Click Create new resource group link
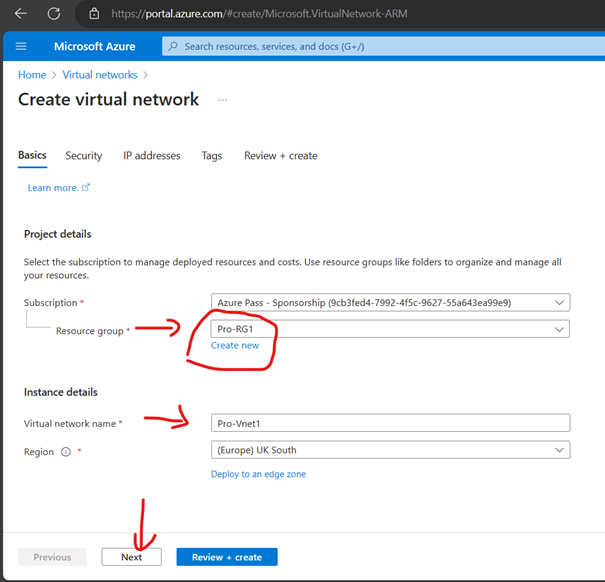605x582 pixels. pyautogui.click(x=235, y=346)
